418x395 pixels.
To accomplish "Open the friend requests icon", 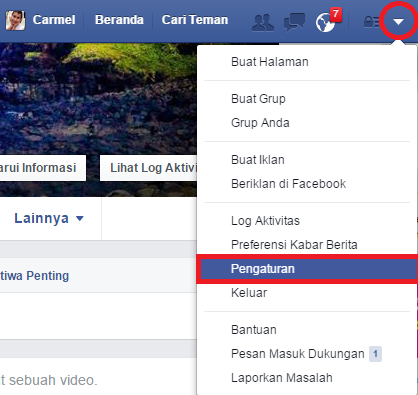I will tap(263, 23).
